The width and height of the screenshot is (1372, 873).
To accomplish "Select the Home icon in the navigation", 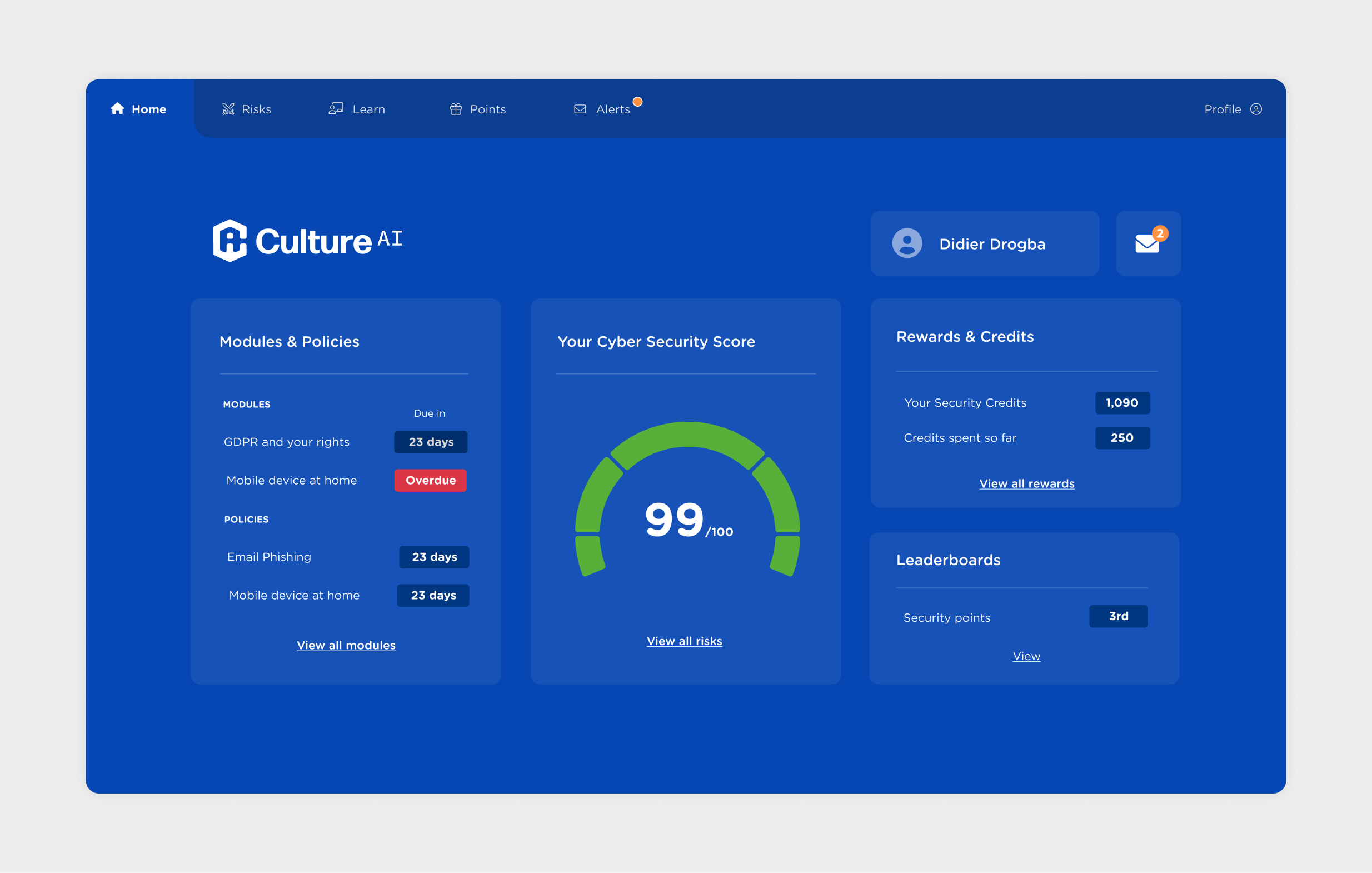I will pyautogui.click(x=117, y=109).
